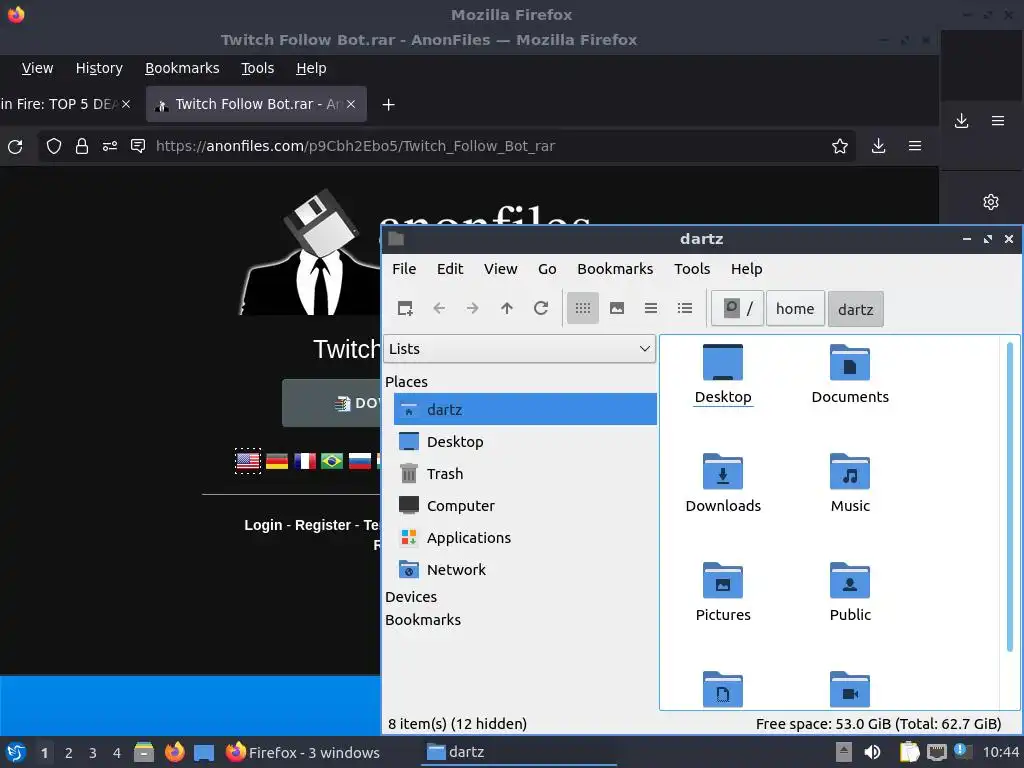Image resolution: width=1024 pixels, height=768 pixels.
Task: Click the file manager vertical scrollbar
Action: [x=1010, y=496]
